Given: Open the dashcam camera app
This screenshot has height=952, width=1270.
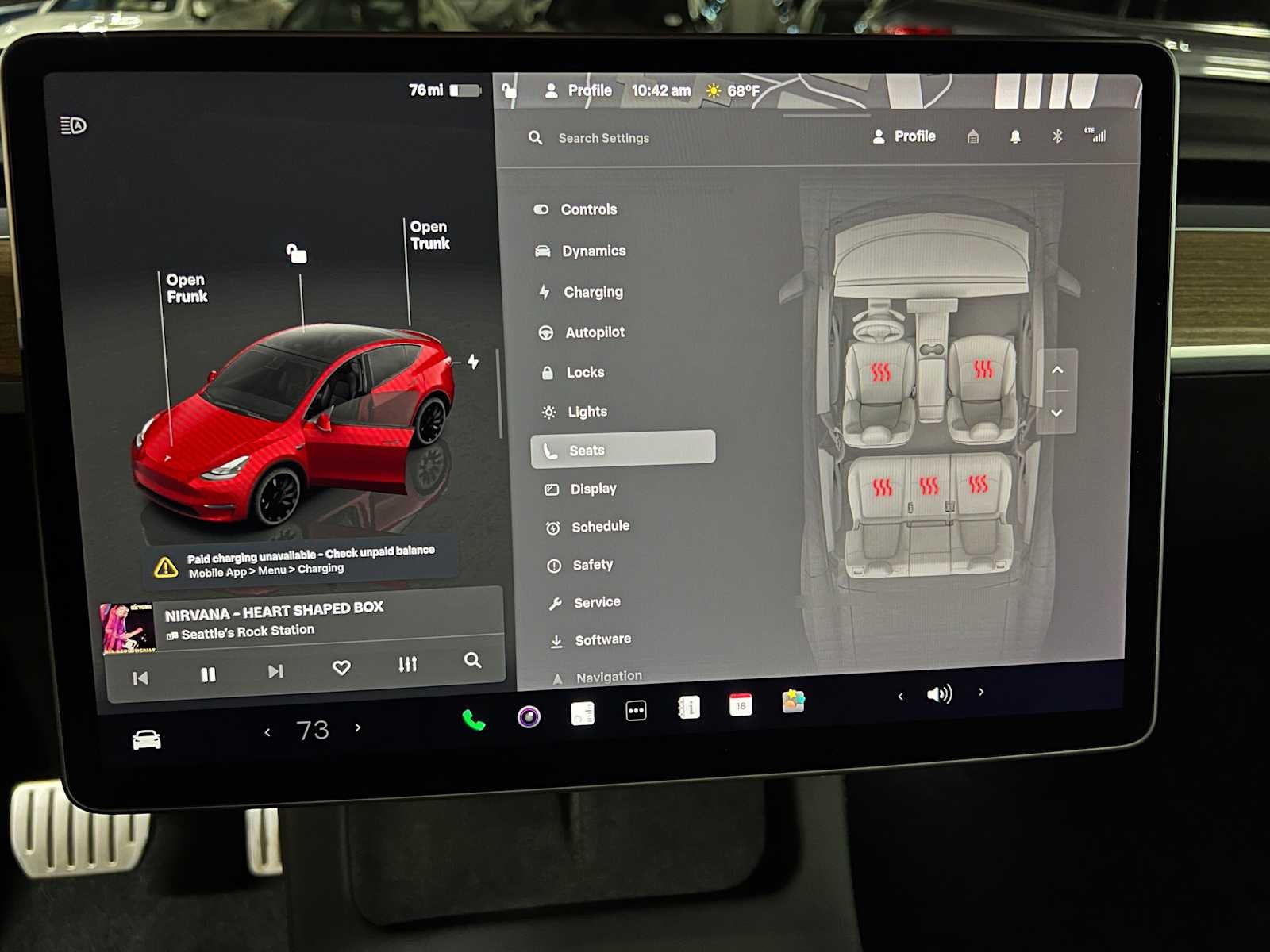Looking at the screenshot, I should point(529,717).
